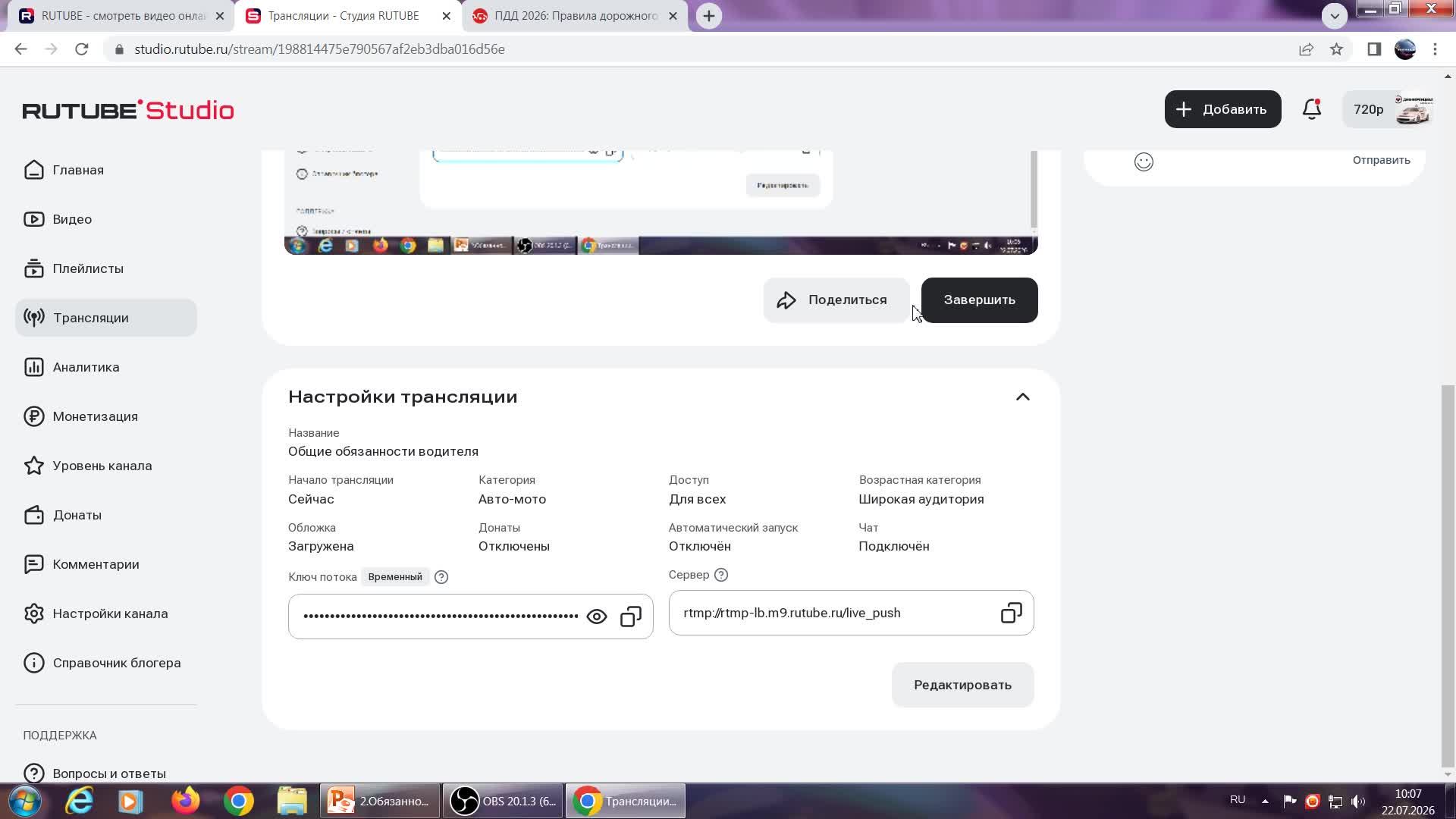The height and width of the screenshot is (819, 1456).
Task: Launch Internet Explorer from taskbar
Action: pyautogui.click(x=80, y=802)
